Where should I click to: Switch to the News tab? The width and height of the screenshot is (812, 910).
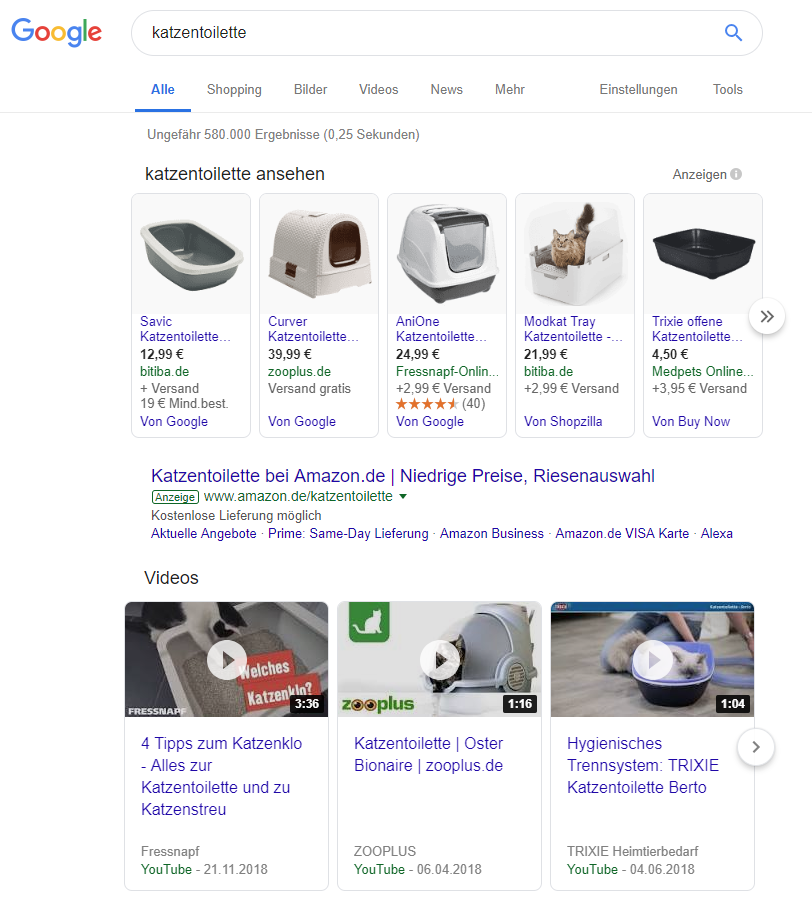[446, 89]
